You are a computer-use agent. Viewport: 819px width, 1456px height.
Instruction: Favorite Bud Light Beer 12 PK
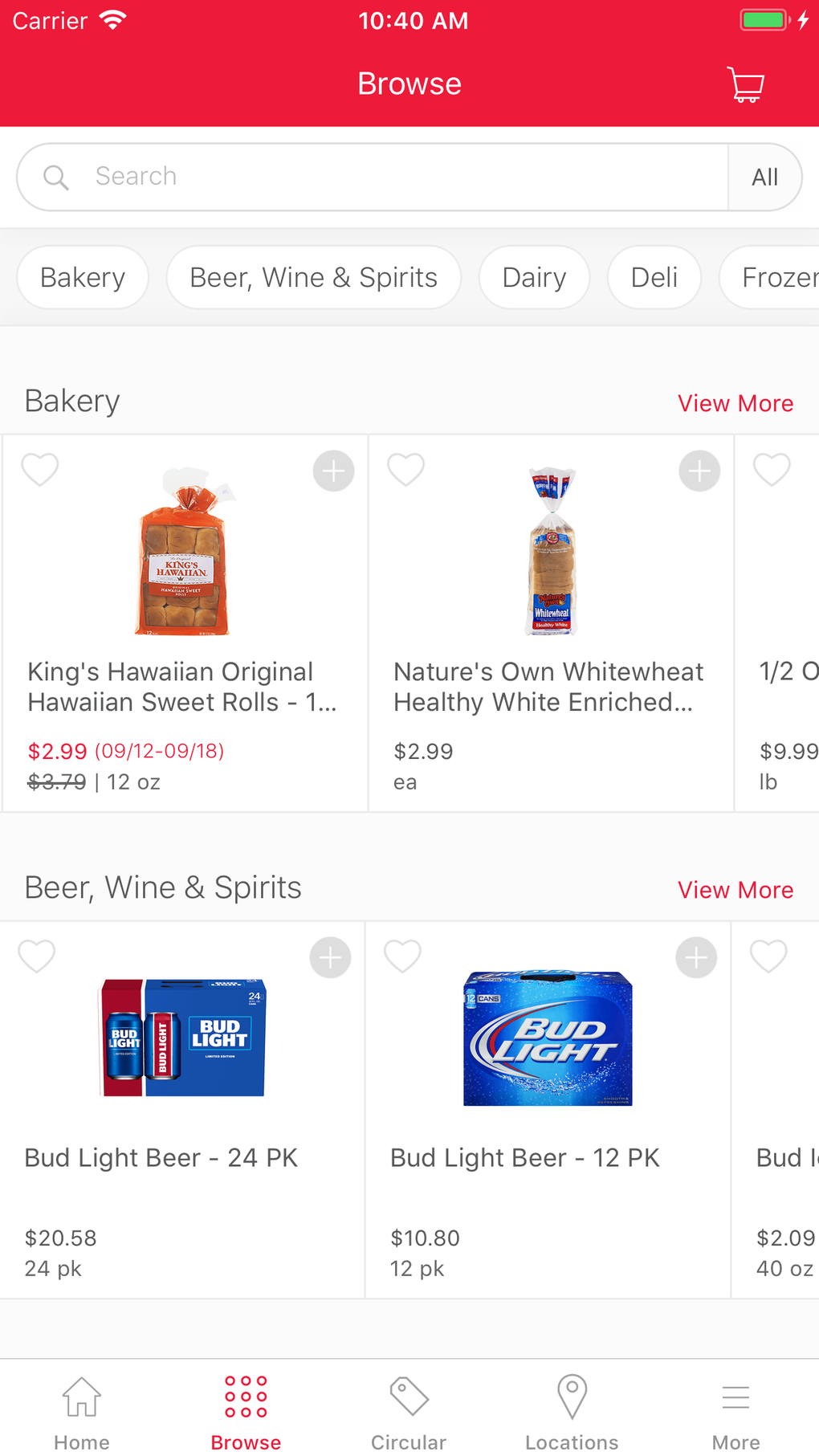pos(403,956)
